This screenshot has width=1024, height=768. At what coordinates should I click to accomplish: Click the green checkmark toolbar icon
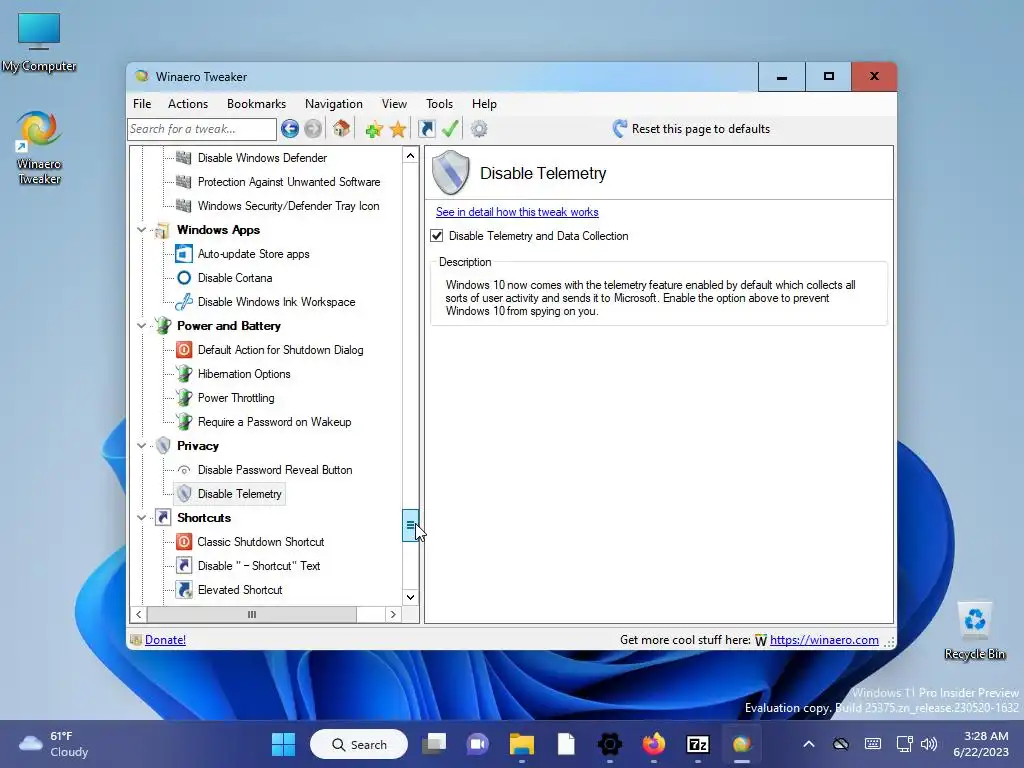450,129
